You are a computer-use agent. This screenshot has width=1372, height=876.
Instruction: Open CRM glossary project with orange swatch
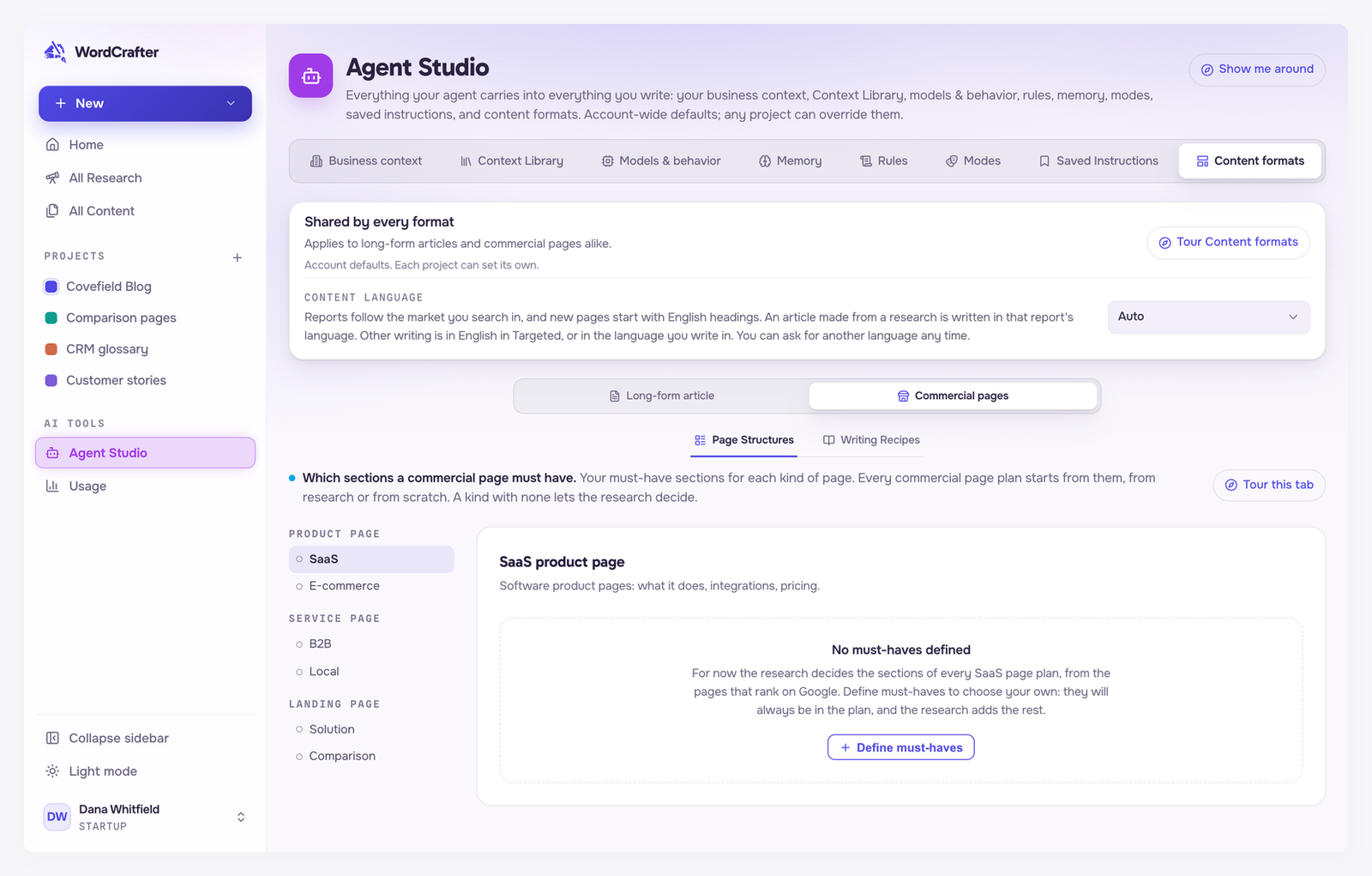(x=145, y=349)
